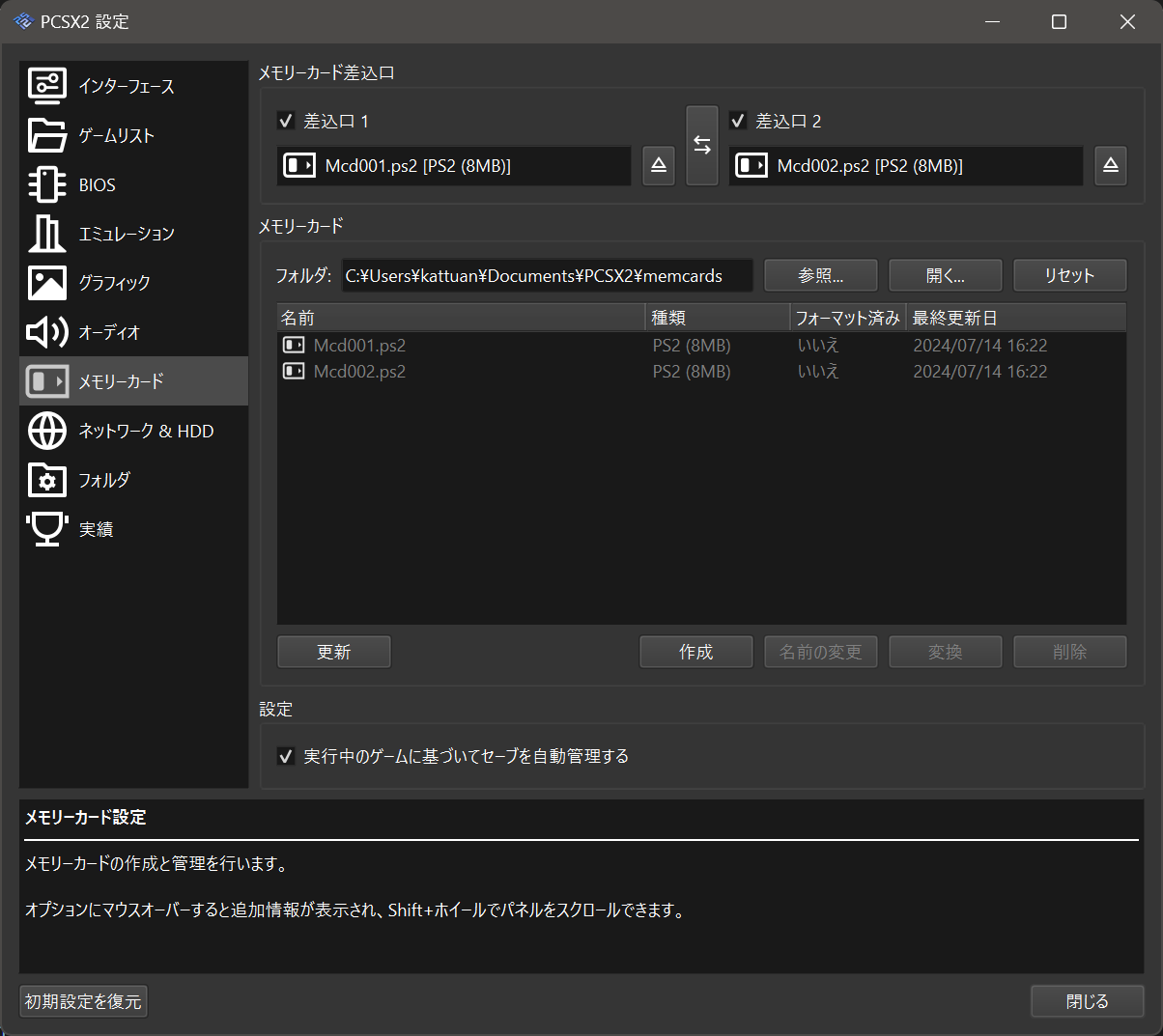Eject the memory card from slot 2
Image resolution: width=1163 pixels, height=1036 pixels.
[1111, 166]
